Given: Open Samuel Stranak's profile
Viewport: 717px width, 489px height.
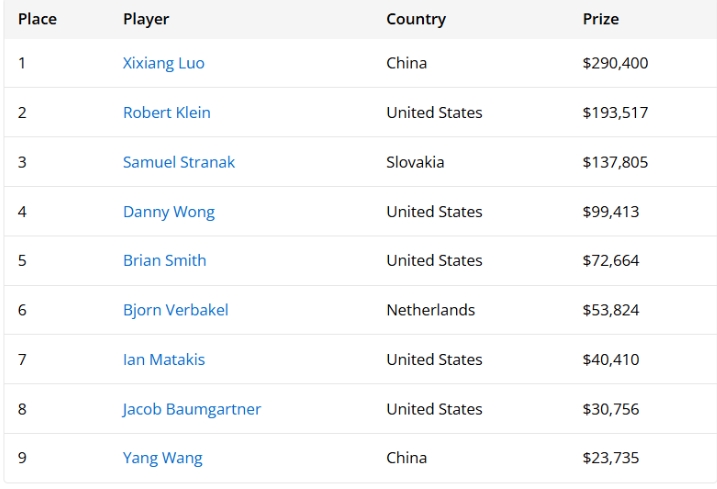Looking at the screenshot, I should (178, 162).
